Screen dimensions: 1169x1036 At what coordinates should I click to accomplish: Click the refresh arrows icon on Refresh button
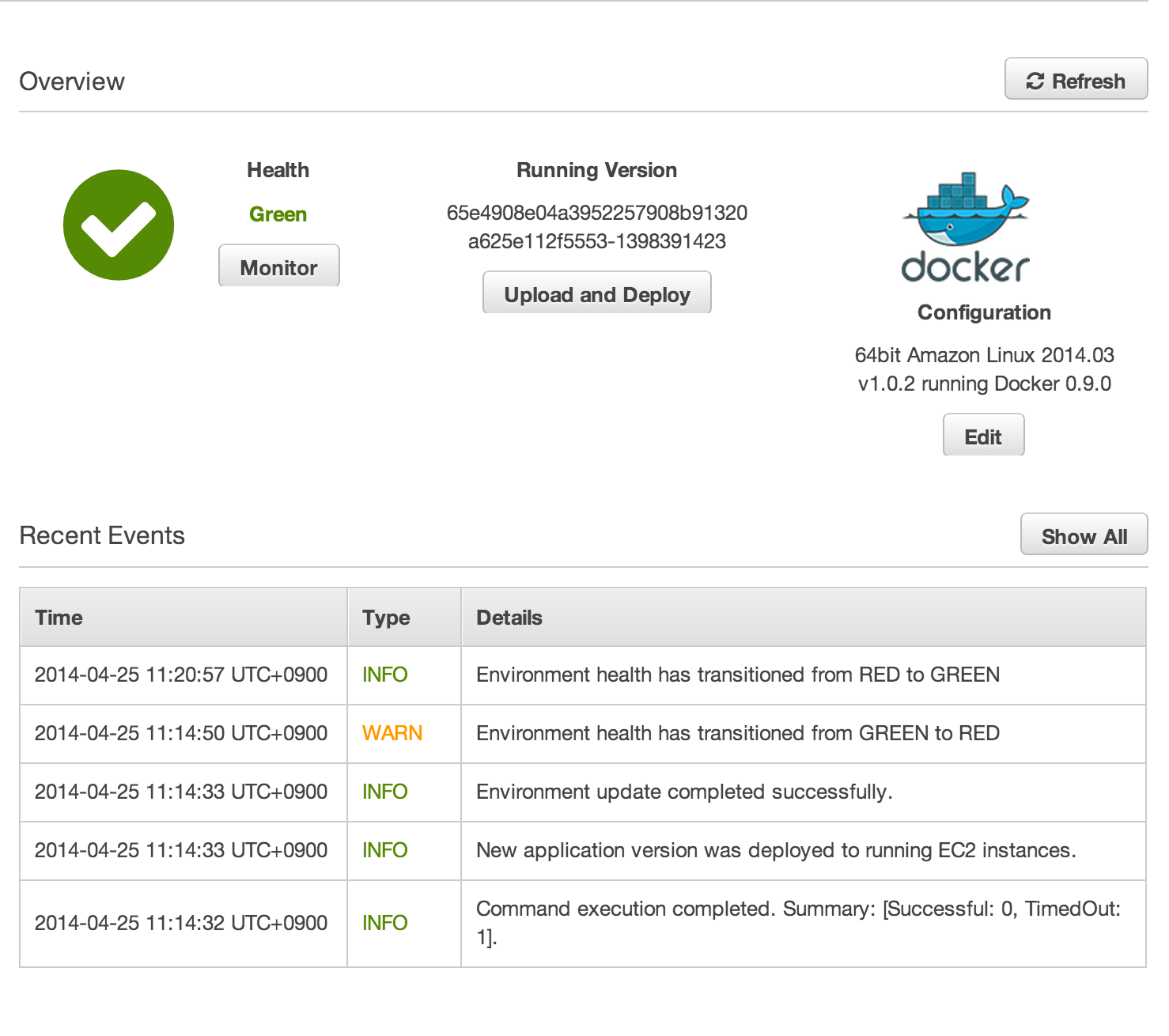pos(1035,80)
